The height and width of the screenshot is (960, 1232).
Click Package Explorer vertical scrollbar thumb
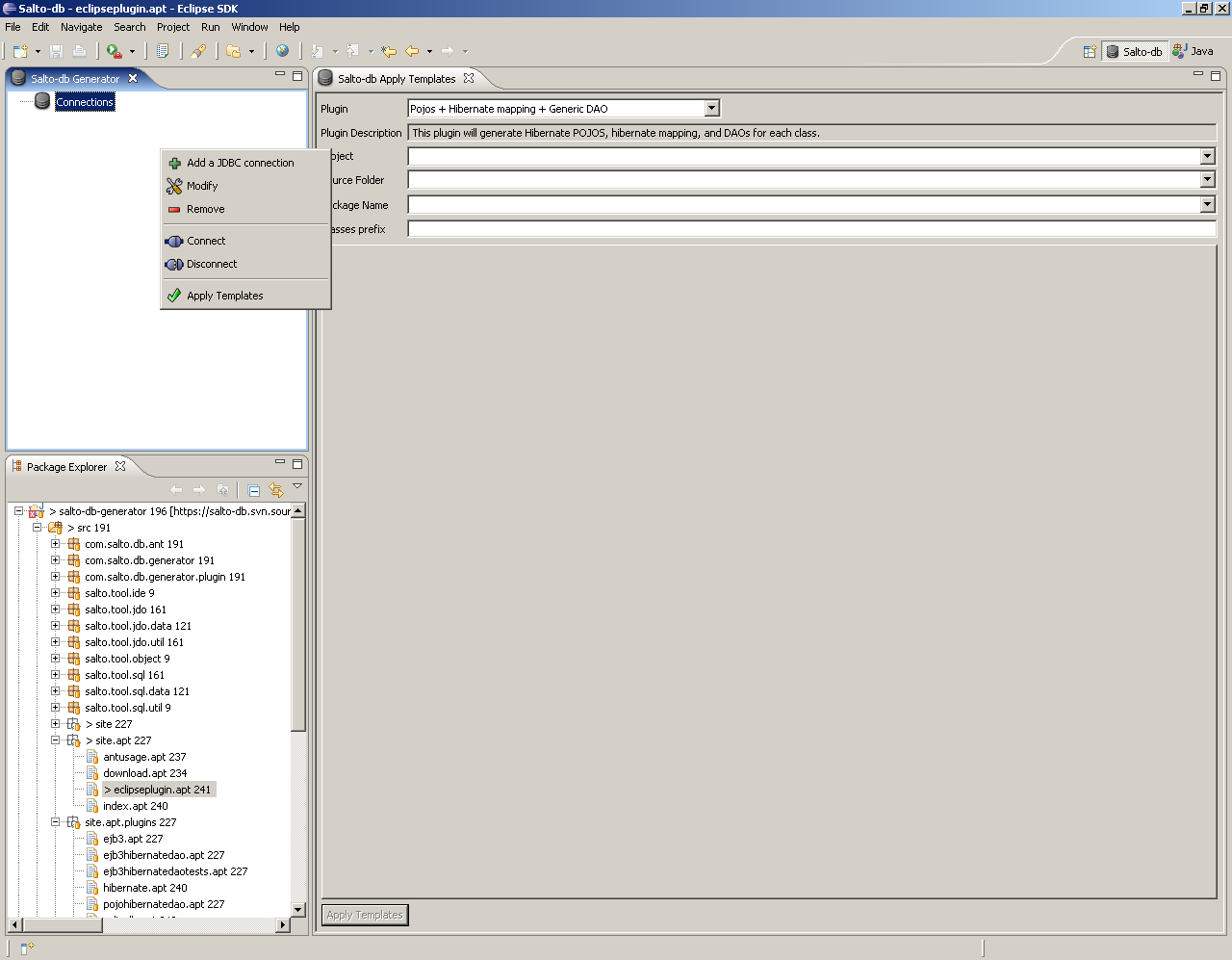point(298,624)
